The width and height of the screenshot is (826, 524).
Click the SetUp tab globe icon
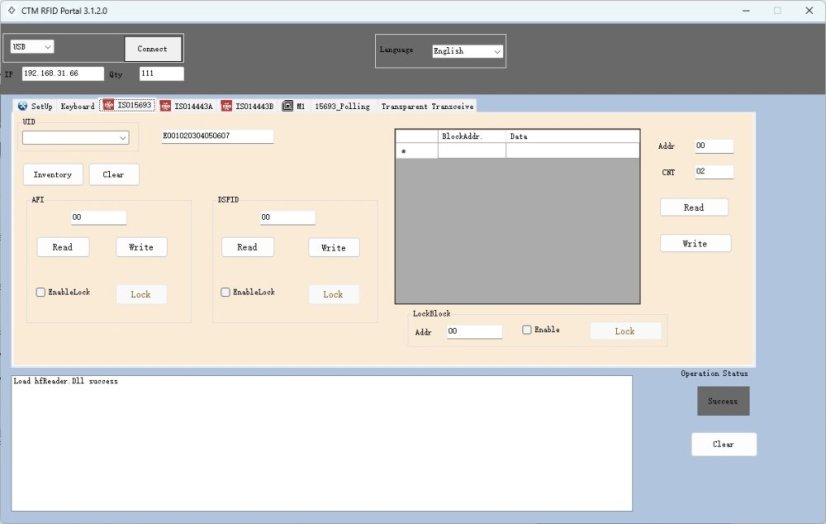click(23, 106)
